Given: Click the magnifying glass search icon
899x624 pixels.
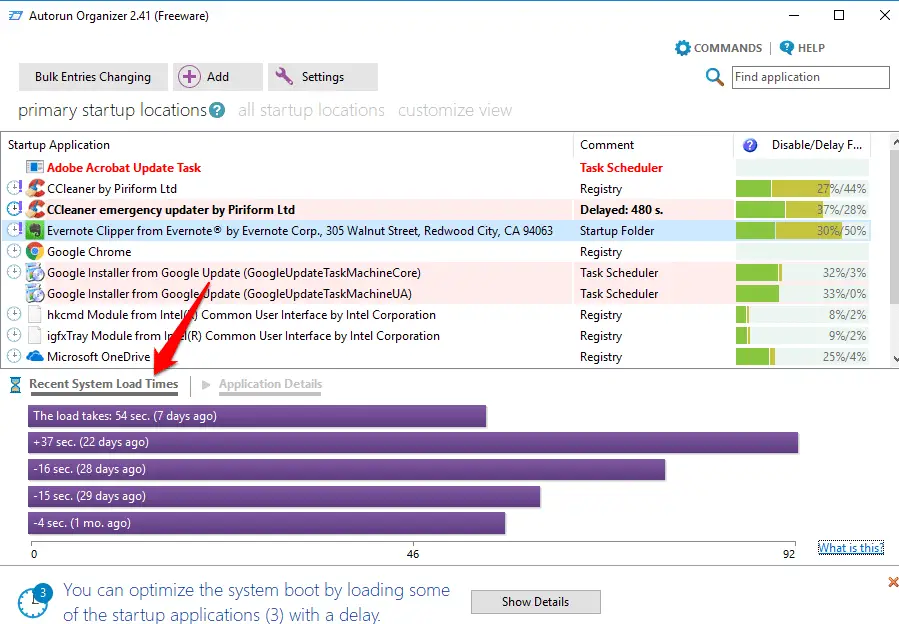Looking at the screenshot, I should (714, 77).
